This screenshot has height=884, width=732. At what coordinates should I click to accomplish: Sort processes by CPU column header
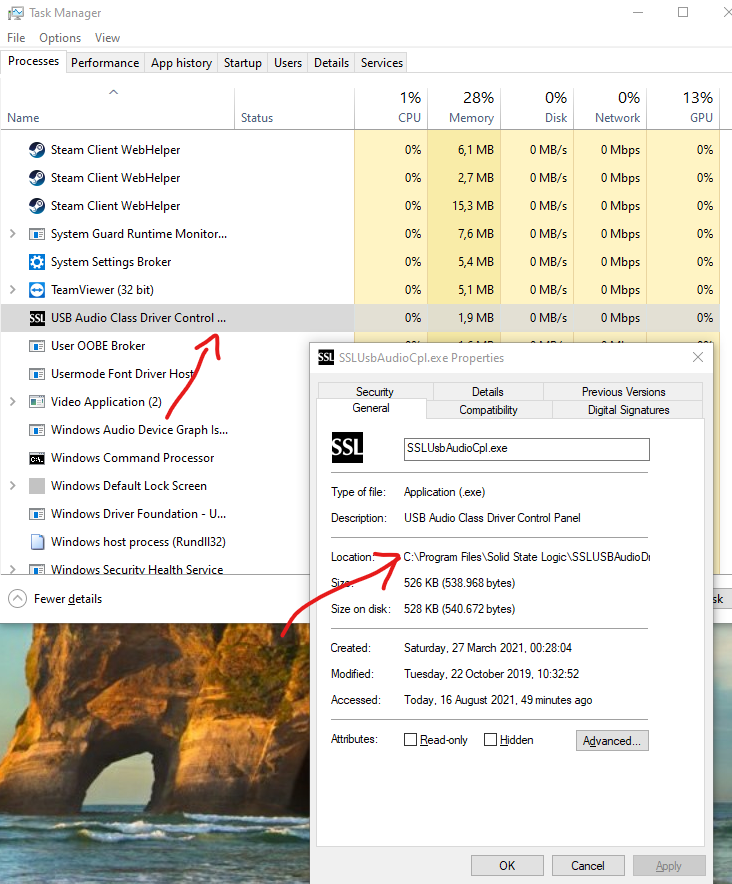click(391, 107)
